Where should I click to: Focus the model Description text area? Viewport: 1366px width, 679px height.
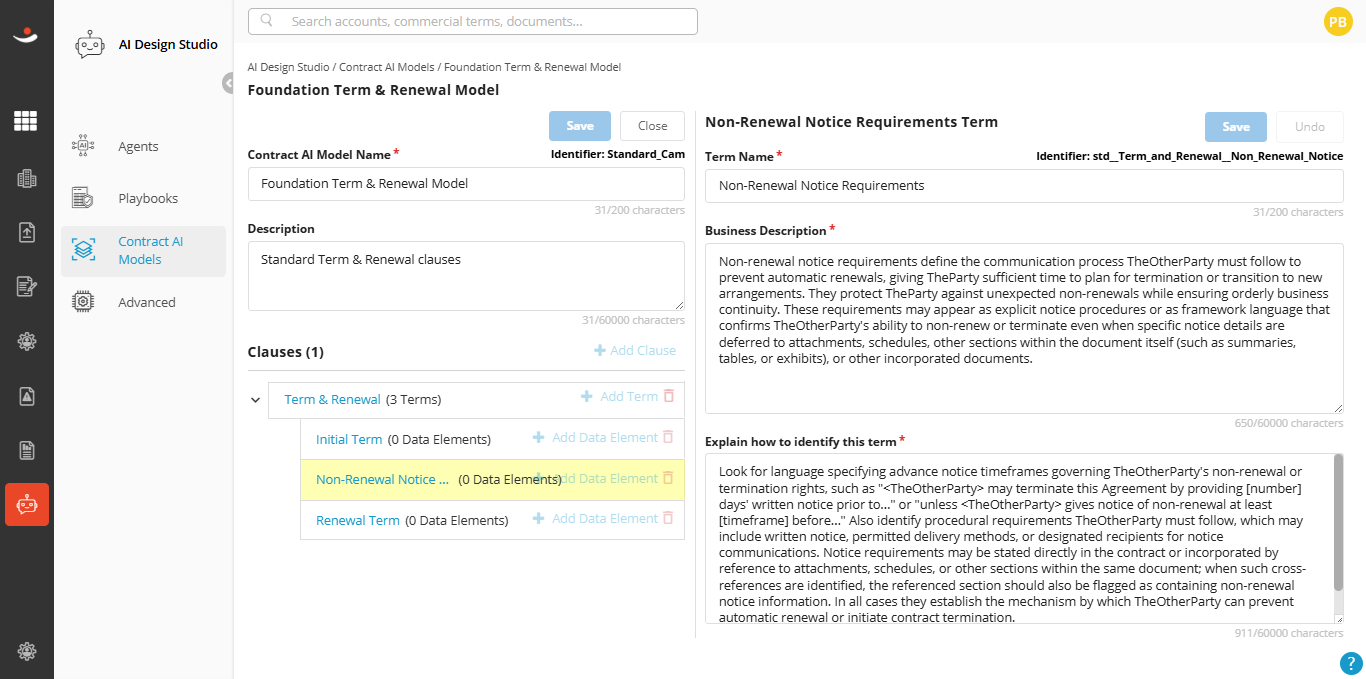(x=466, y=276)
